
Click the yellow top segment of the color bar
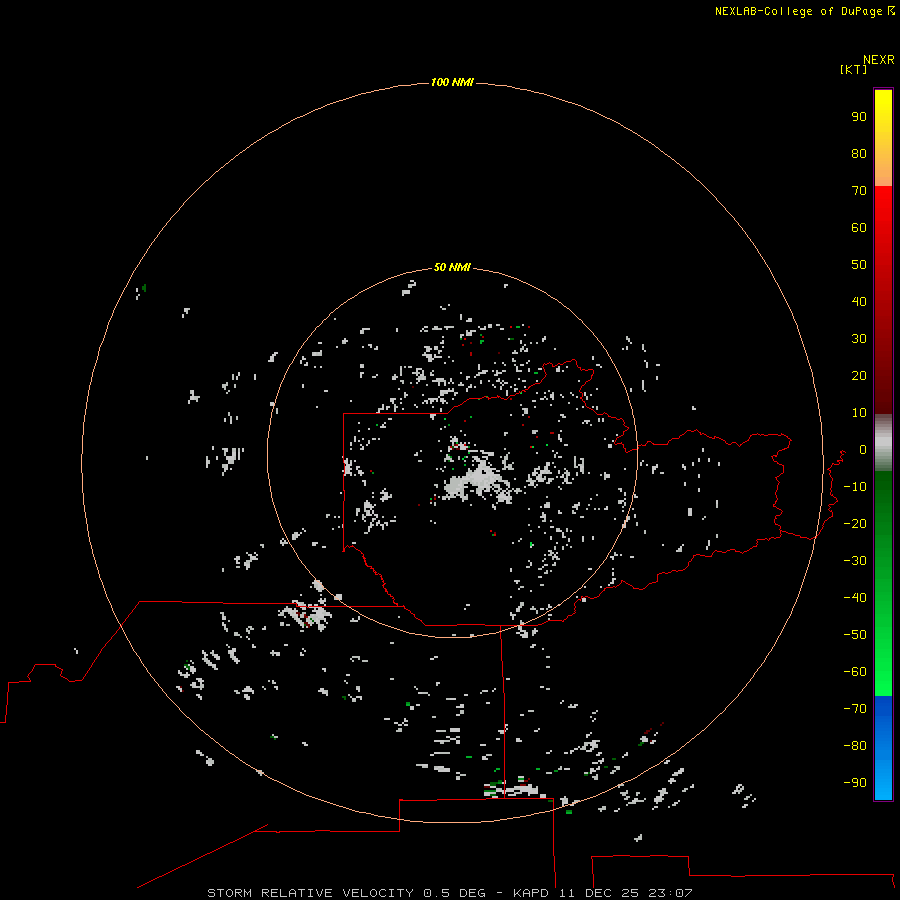(883, 138)
